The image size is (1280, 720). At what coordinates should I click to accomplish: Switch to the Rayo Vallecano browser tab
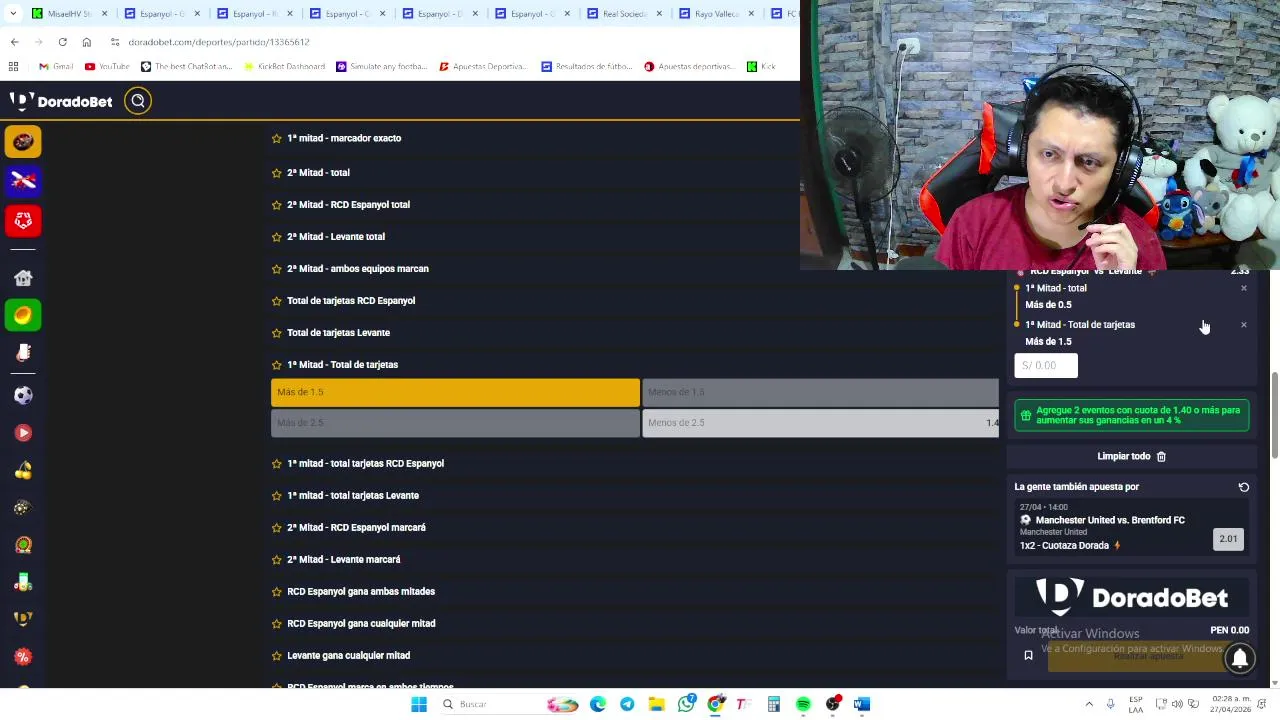click(x=715, y=14)
